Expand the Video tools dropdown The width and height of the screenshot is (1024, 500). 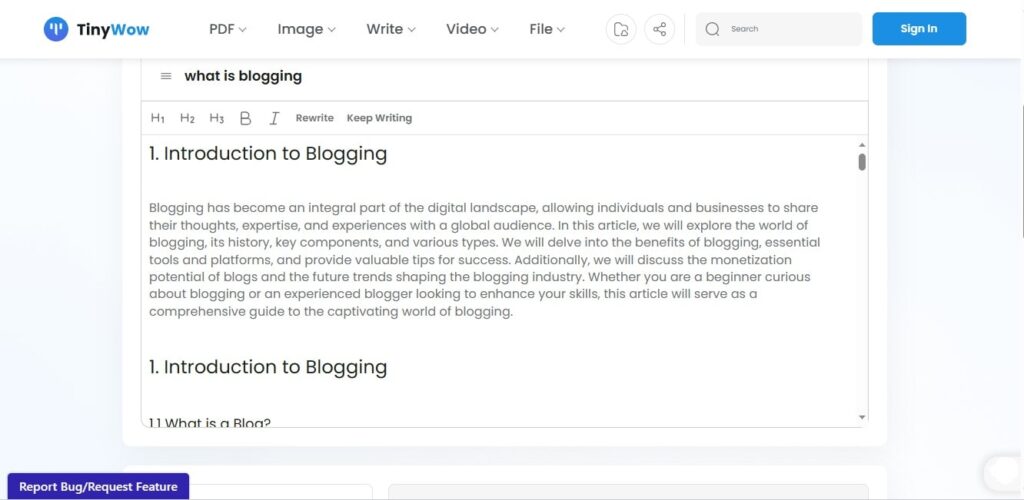(472, 29)
